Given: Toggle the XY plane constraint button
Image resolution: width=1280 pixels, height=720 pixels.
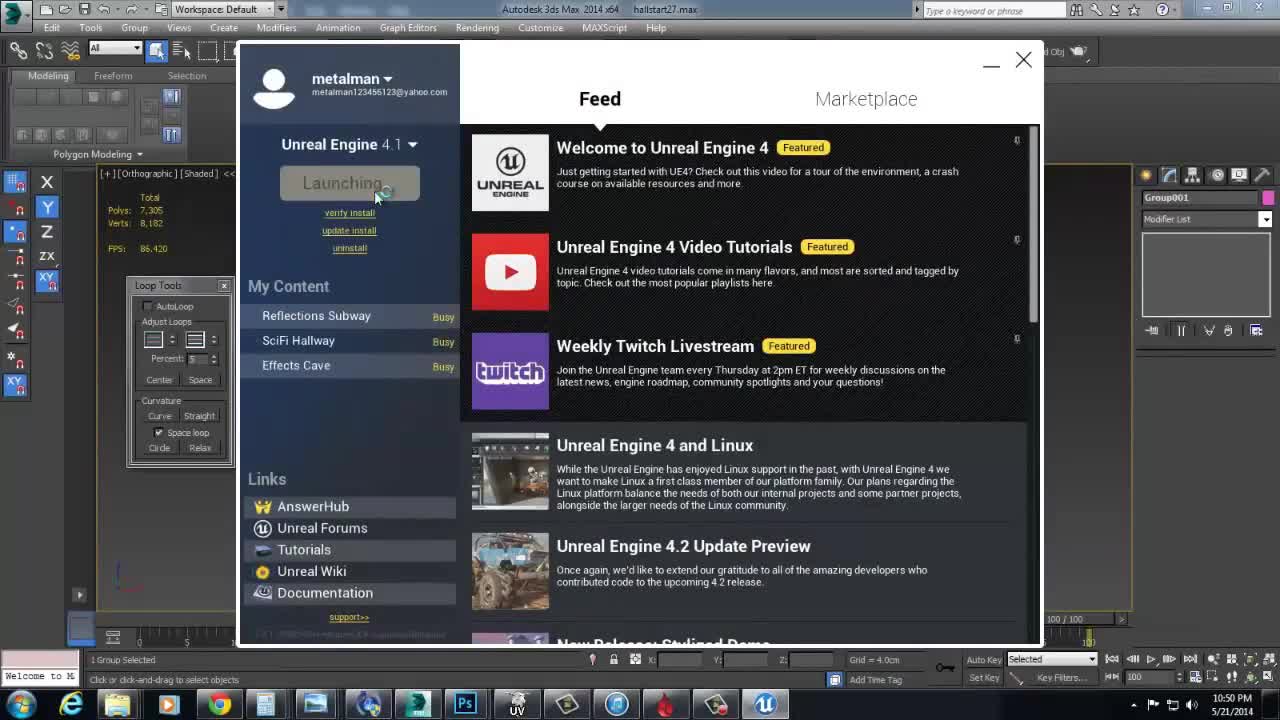Looking at the screenshot, I should [x=47, y=281].
